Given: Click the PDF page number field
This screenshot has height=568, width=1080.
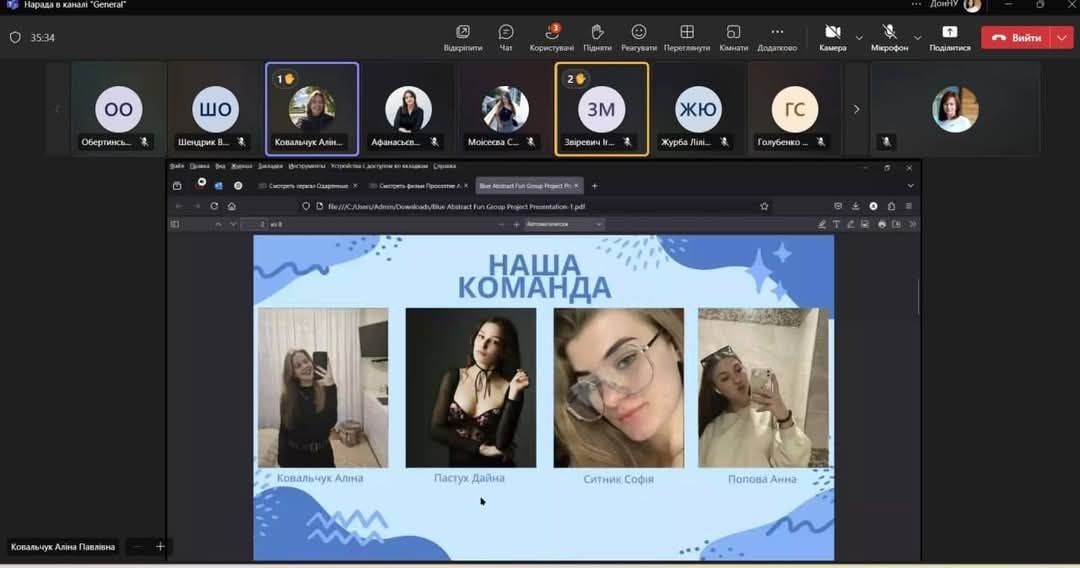Looking at the screenshot, I should coord(254,224).
